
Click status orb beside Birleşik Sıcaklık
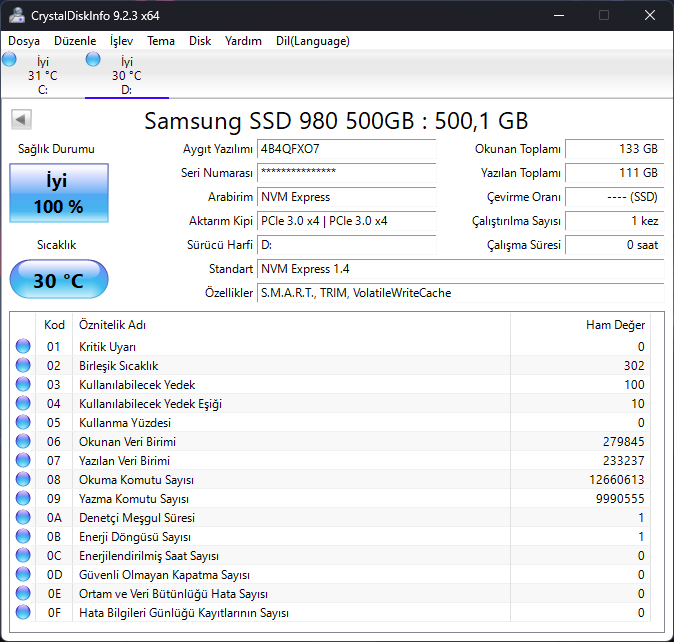(x=23, y=365)
